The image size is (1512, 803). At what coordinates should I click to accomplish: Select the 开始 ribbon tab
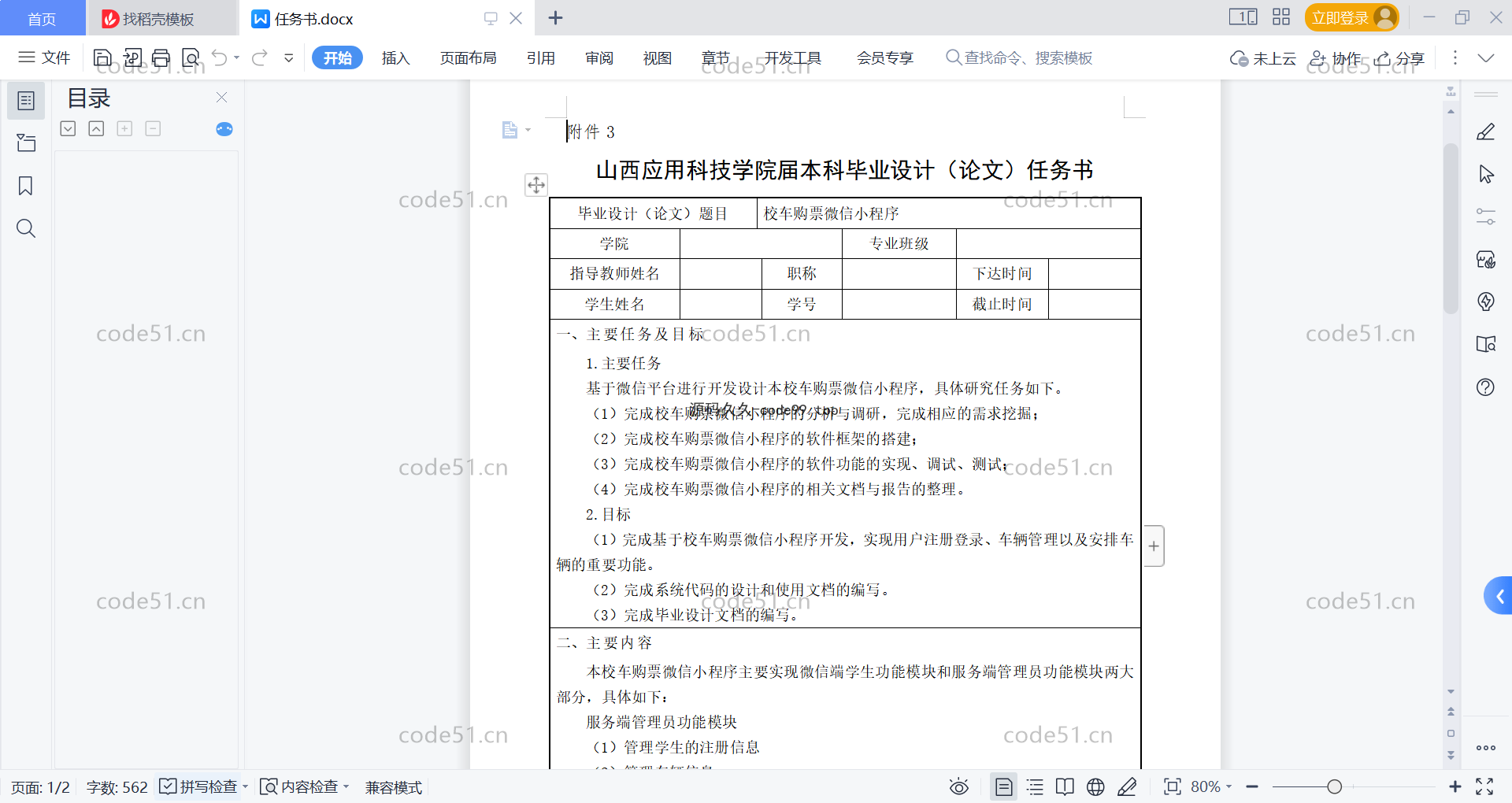point(337,57)
